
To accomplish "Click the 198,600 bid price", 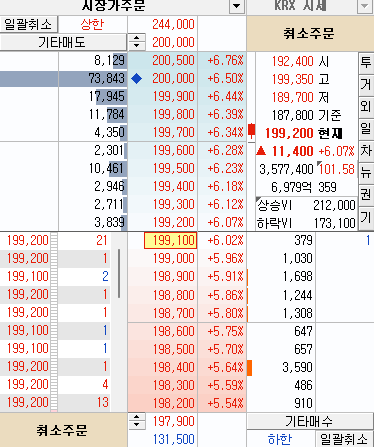I will click(173, 331).
